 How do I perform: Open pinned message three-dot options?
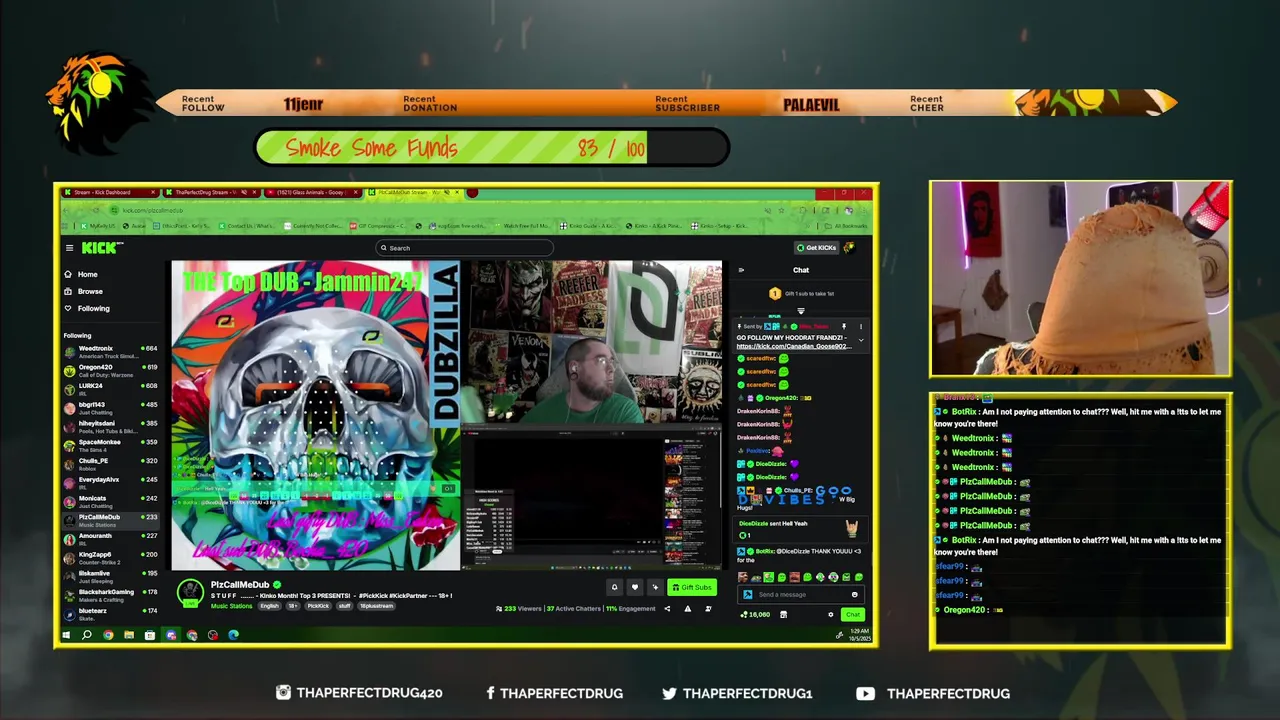click(x=860, y=326)
